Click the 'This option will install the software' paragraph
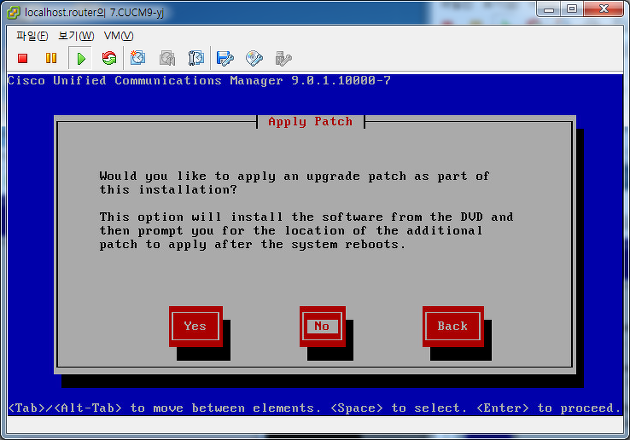Viewport: 630px width, 440px height. 306,231
